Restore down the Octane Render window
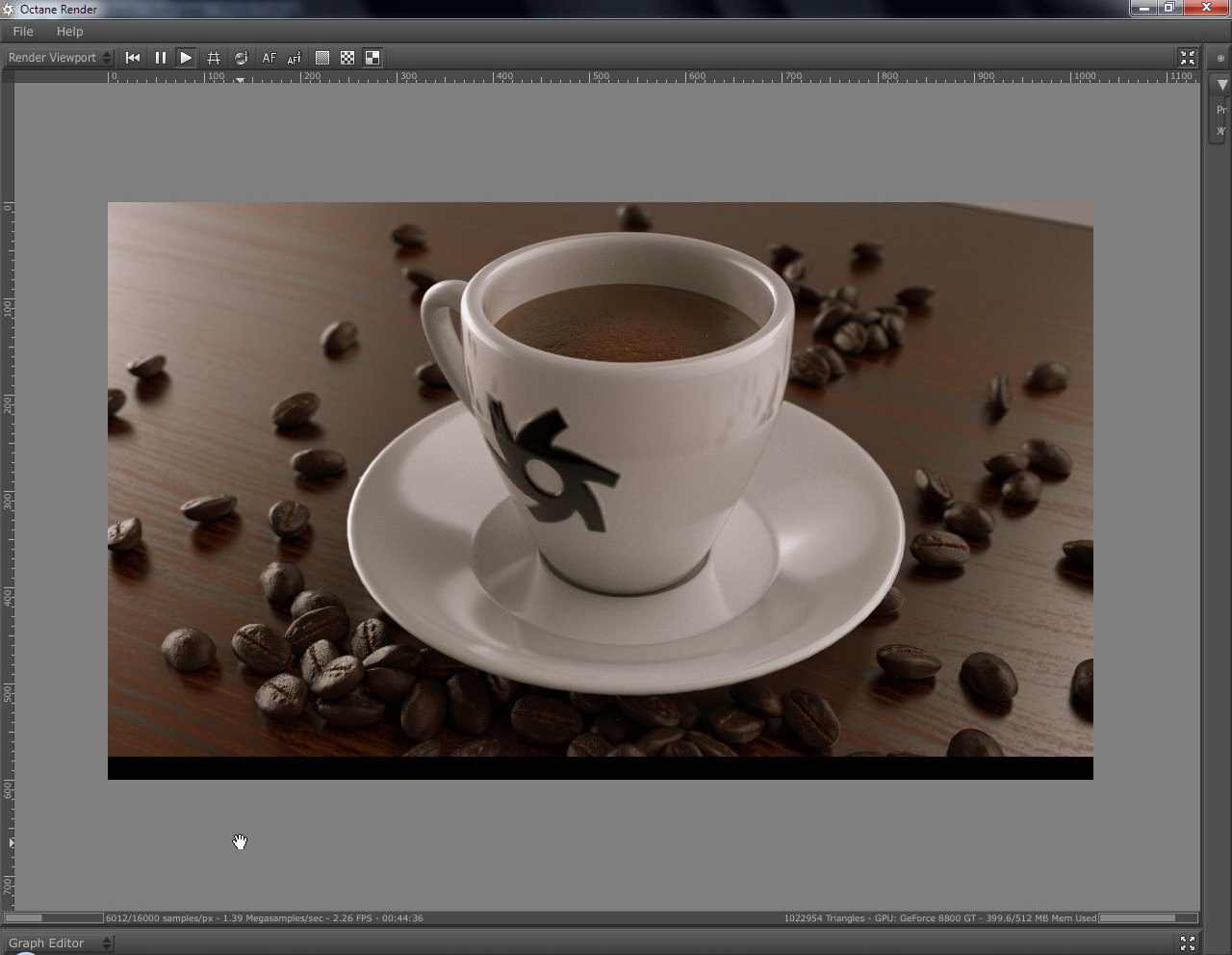This screenshot has height=955, width=1232. click(x=1169, y=8)
